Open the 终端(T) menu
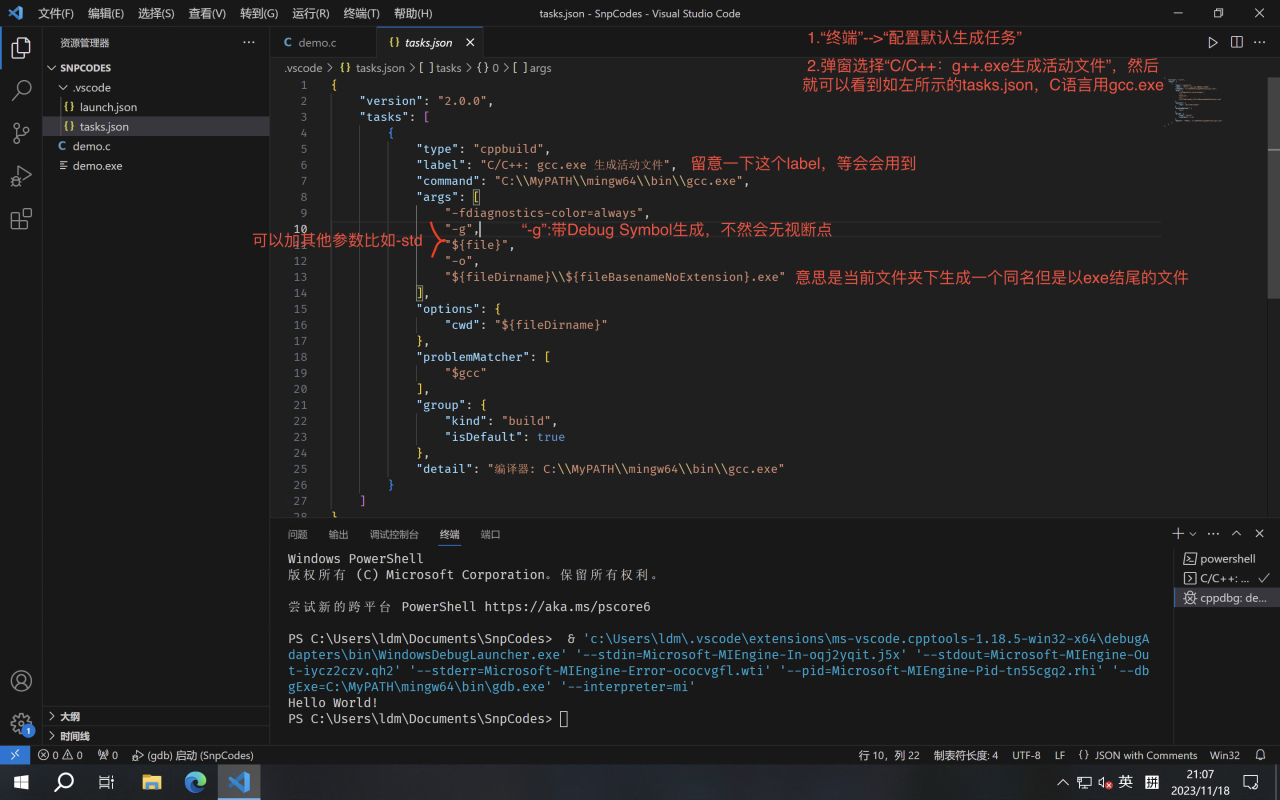1280x800 pixels. 361,14
